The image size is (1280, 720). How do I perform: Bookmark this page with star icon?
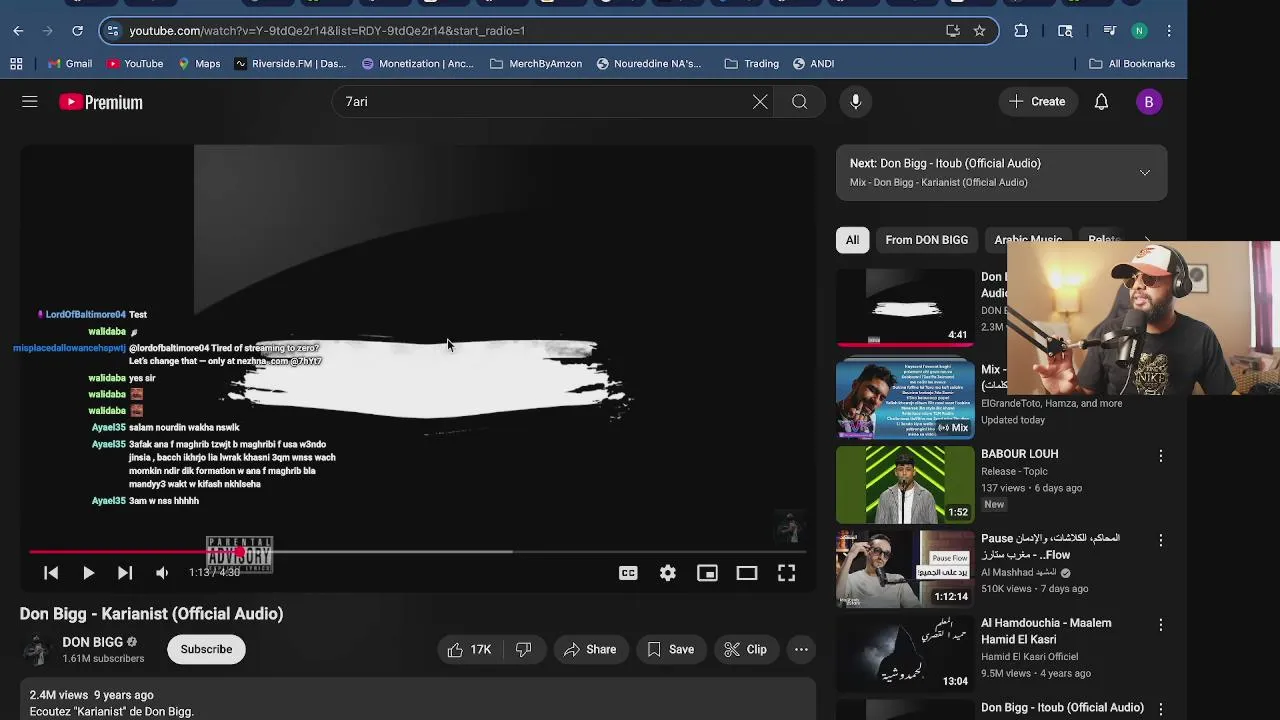tap(979, 31)
